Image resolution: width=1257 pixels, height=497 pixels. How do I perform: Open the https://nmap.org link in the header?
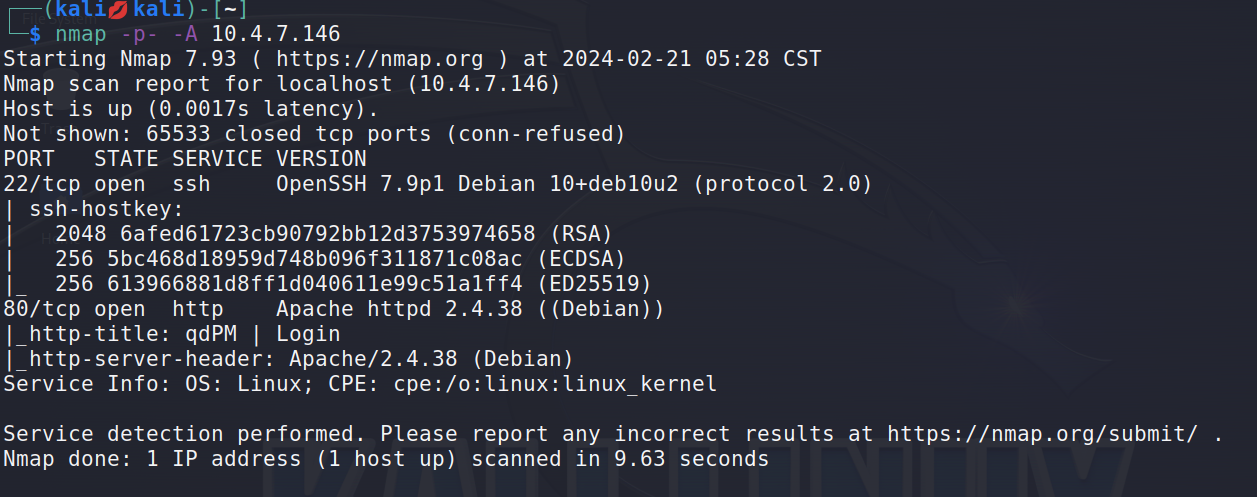tap(380, 59)
